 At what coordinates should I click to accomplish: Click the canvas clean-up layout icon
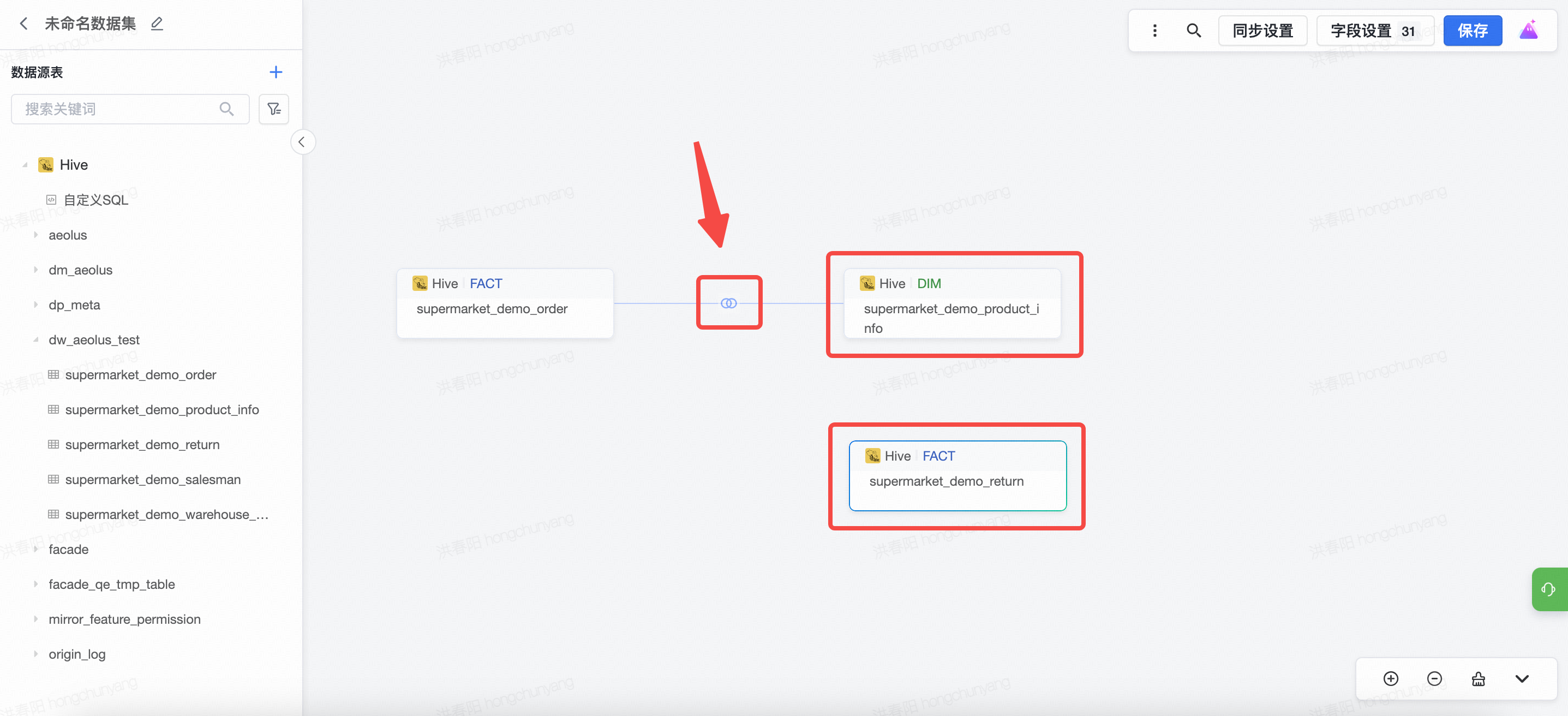click(1479, 679)
